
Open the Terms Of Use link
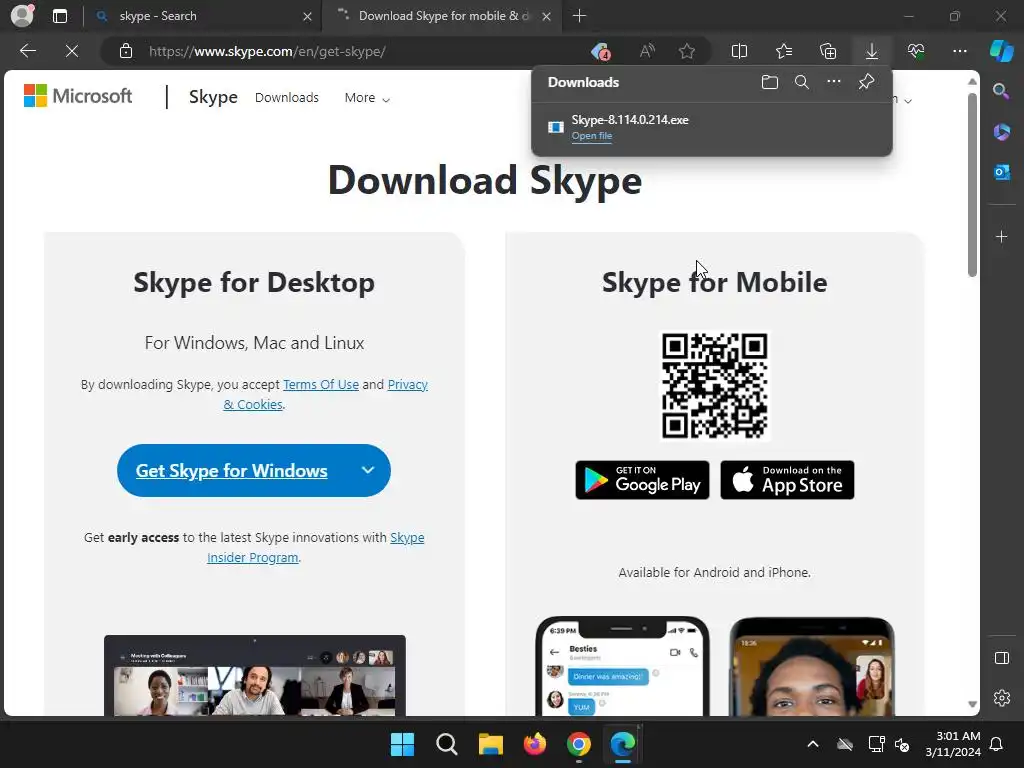click(321, 384)
